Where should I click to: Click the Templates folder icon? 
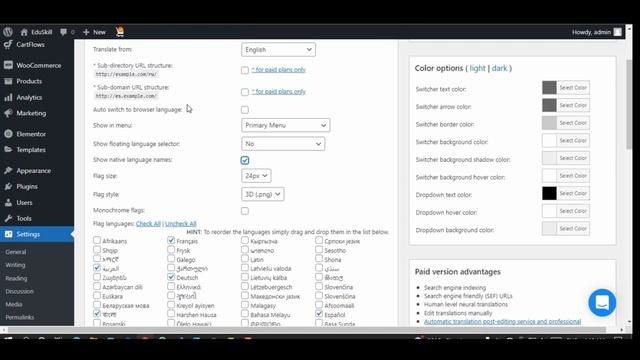[x=8, y=150]
